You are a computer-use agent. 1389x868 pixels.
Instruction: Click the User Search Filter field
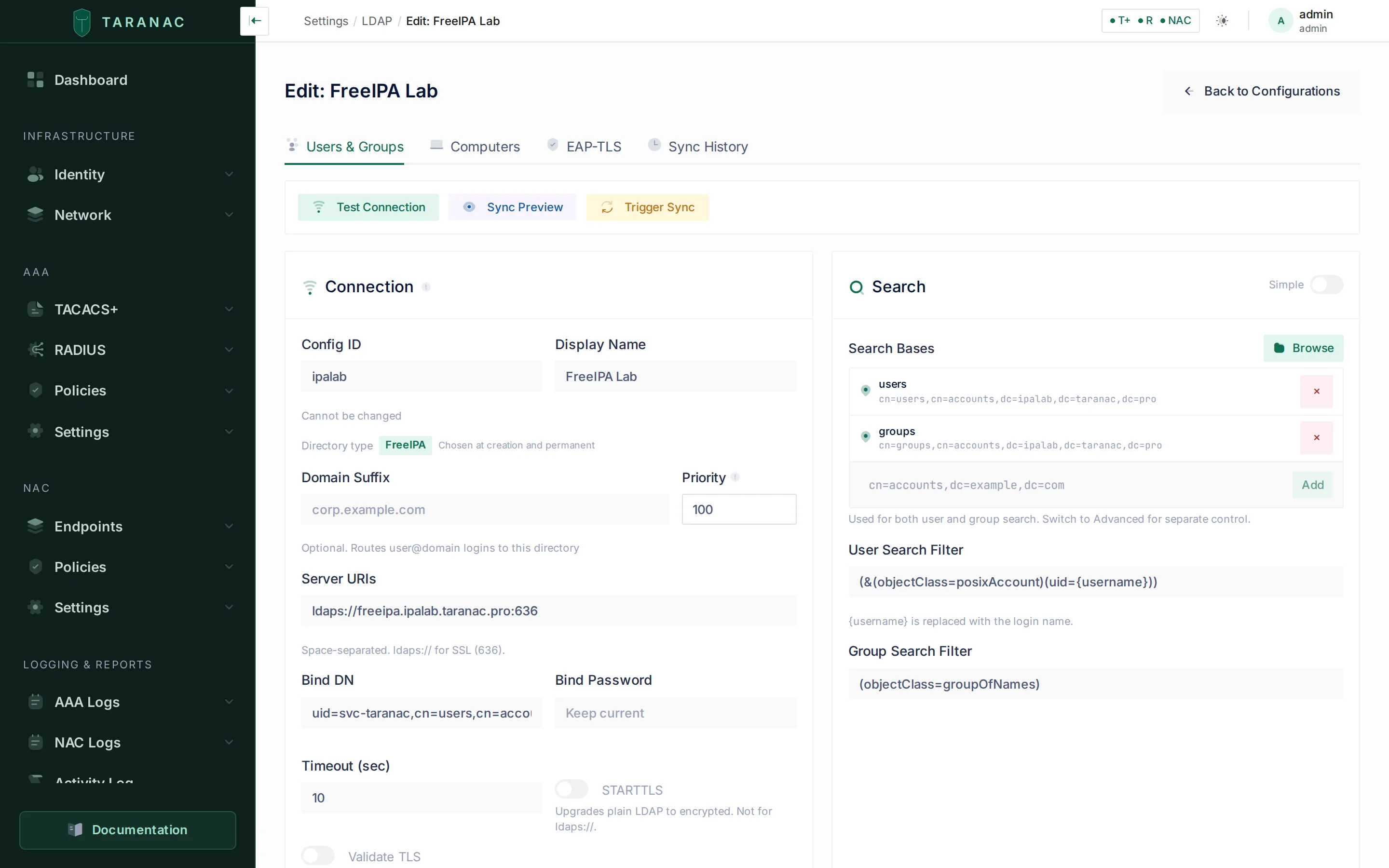click(1095, 582)
